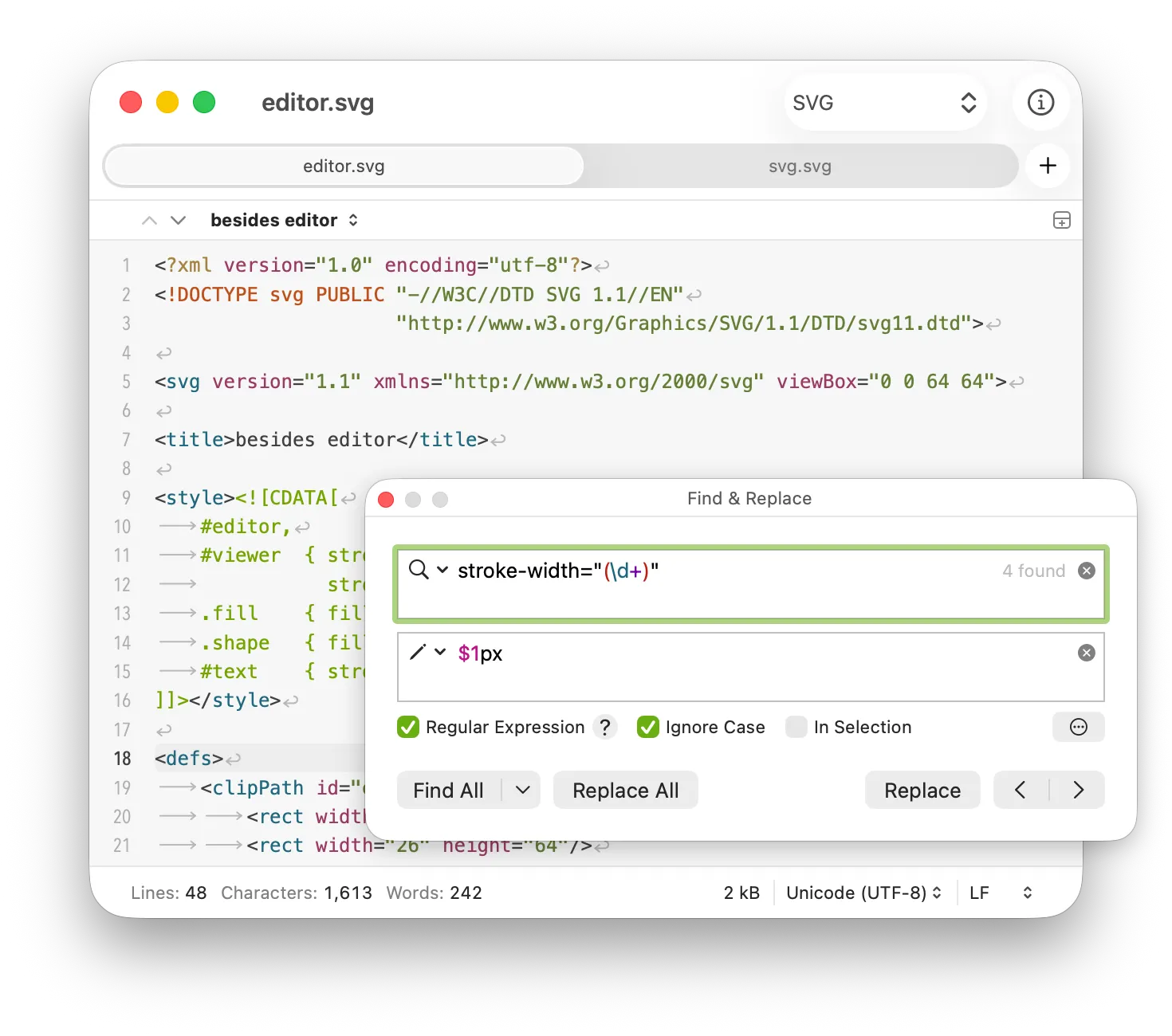
Task: Select the editor.svg tab
Action: point(344,167)
